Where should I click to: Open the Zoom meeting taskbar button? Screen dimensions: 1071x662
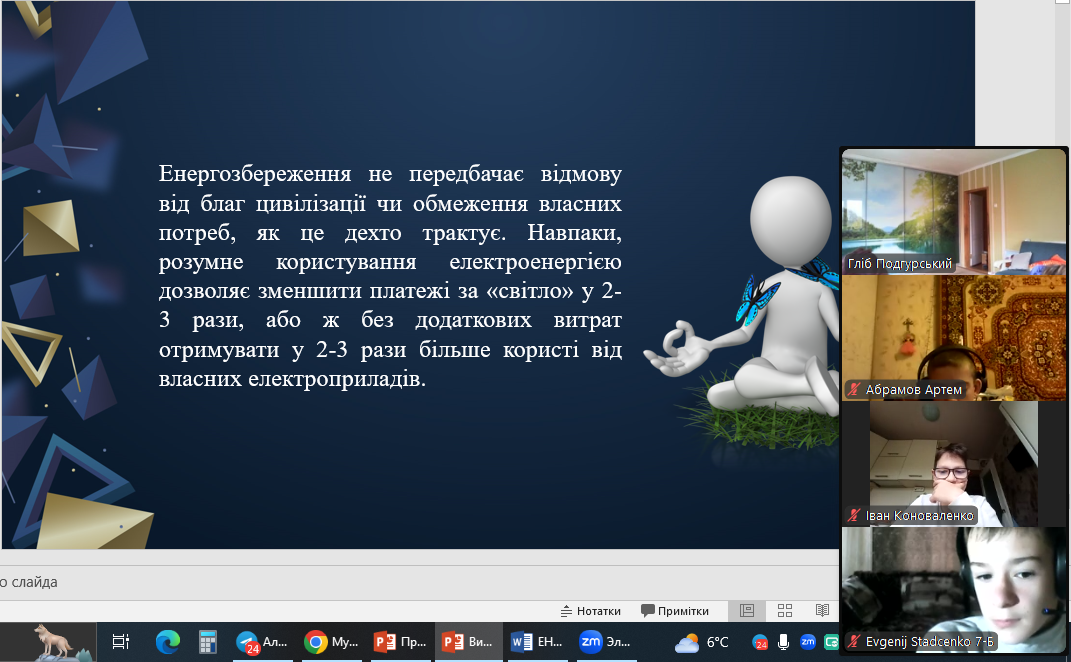click(x=605, y=642)
